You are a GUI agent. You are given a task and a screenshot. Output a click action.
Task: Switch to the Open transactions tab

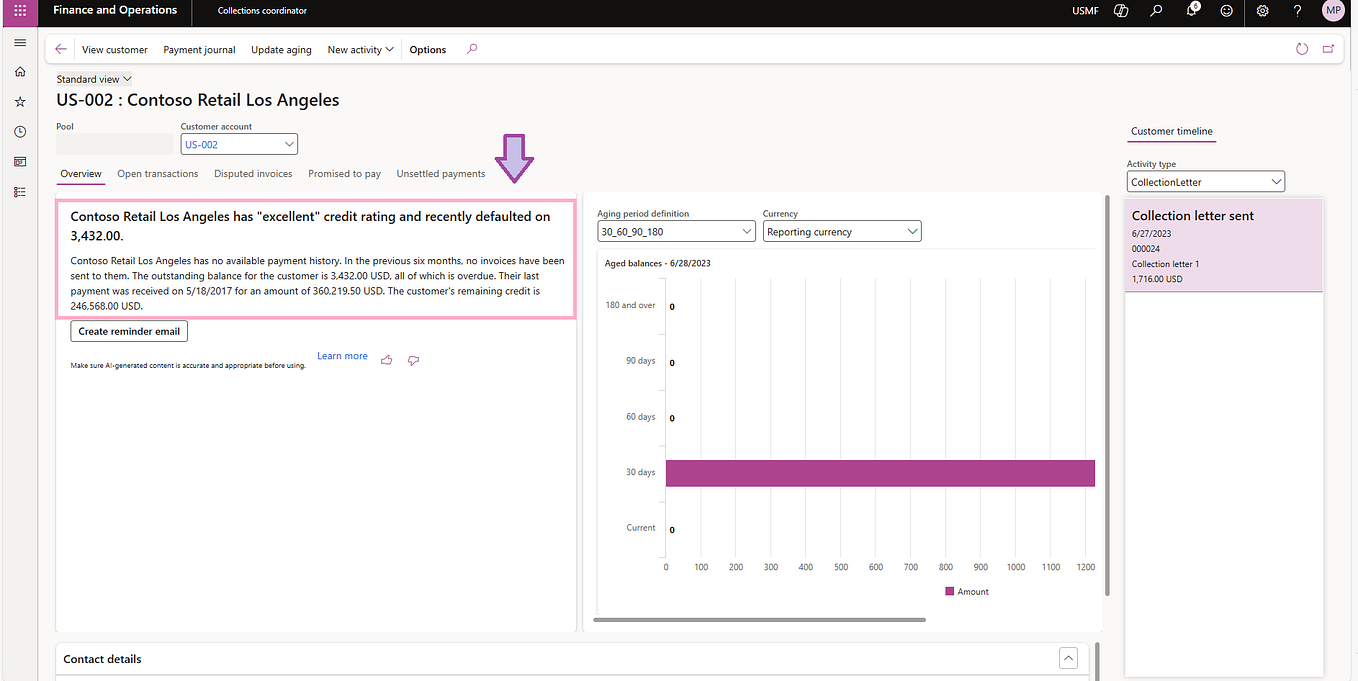click(x=157, y=173)
